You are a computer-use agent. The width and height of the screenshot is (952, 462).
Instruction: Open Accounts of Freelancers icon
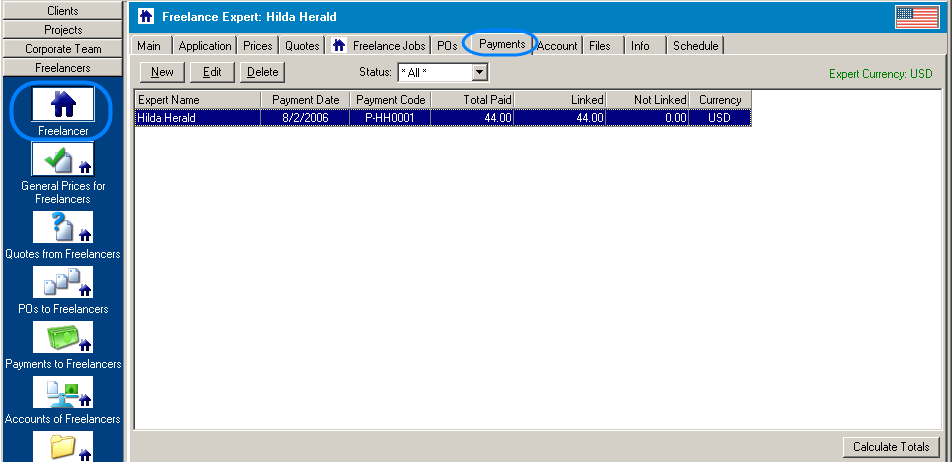click(x=63, y=392)
